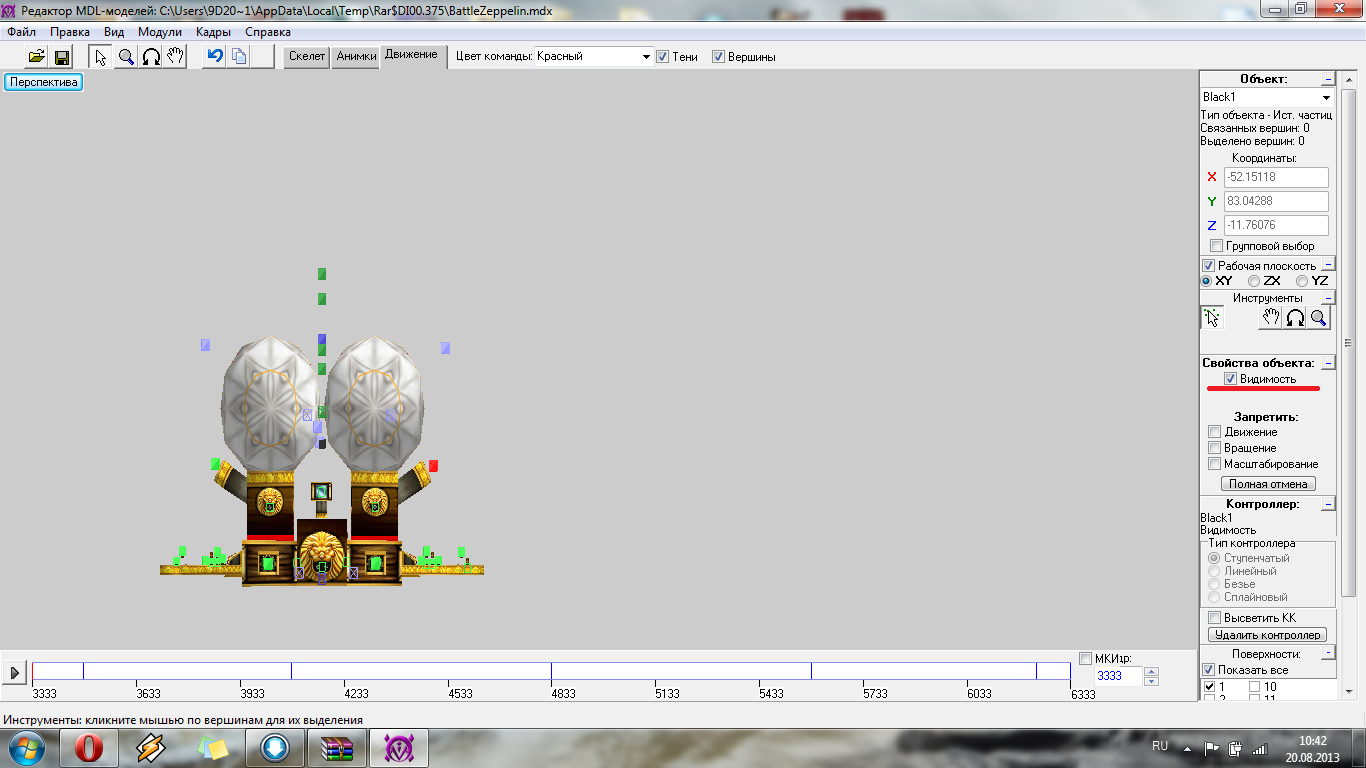Choose the rotate tool in the Инструменты panel

1295,318
